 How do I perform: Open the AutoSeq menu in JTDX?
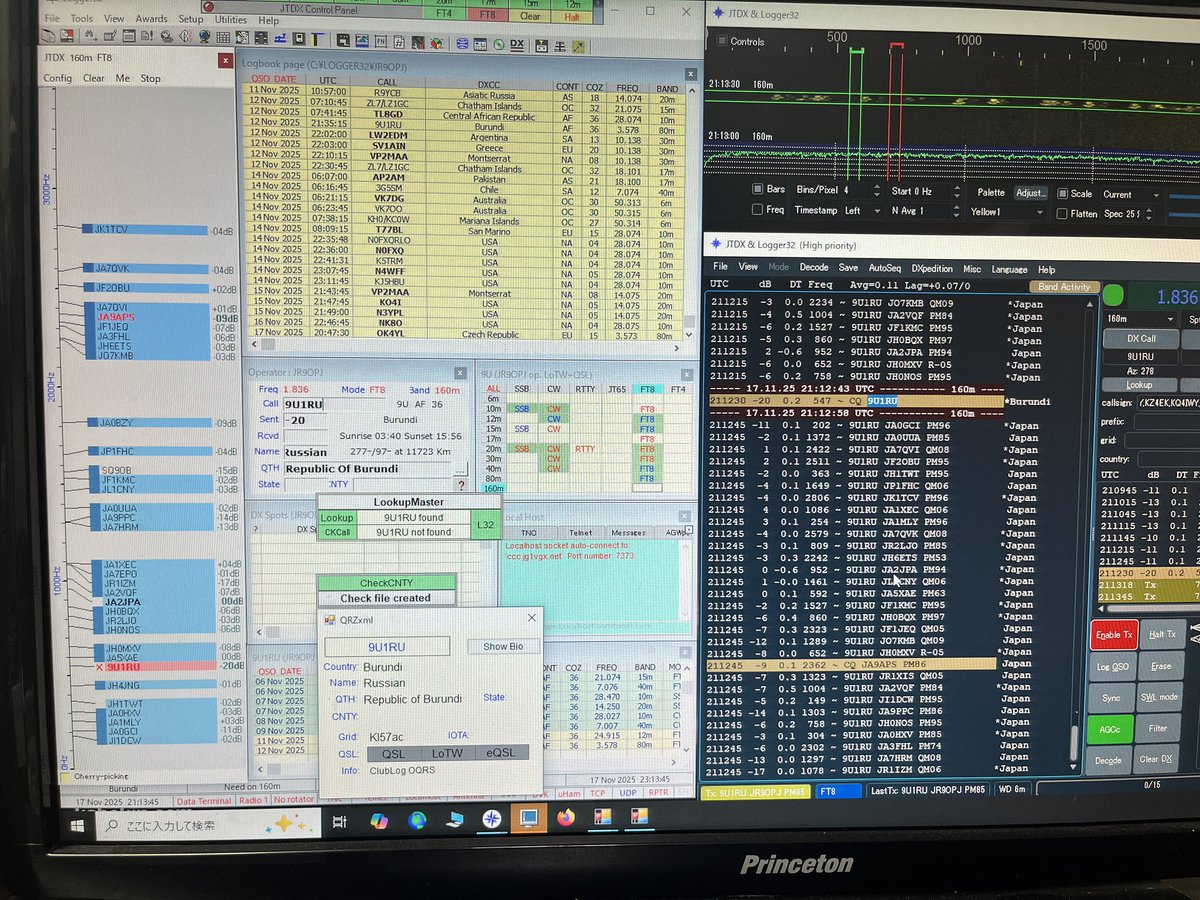tap(884, 268)
